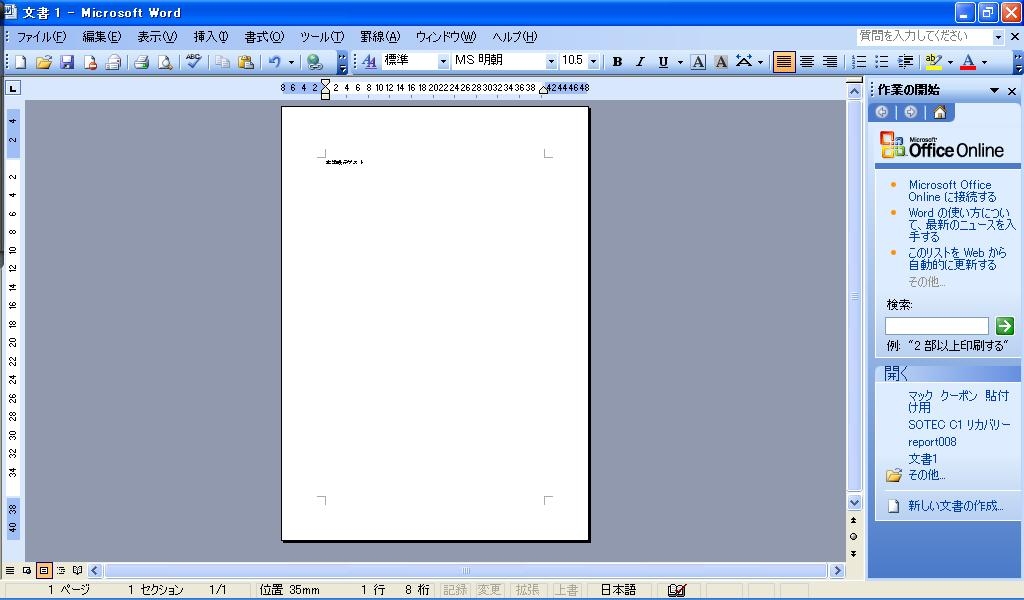This screenshot has width=1024, height=600.
Task: Open the 表示(V) menu
Action: point(157,37)
